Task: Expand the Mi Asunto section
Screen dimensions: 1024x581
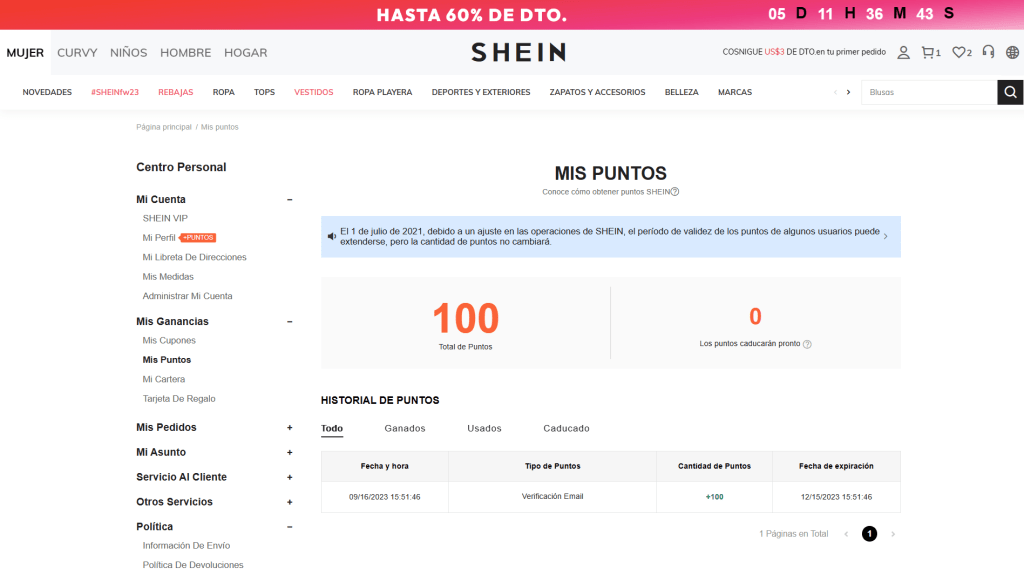Action: tap(289, 452)
